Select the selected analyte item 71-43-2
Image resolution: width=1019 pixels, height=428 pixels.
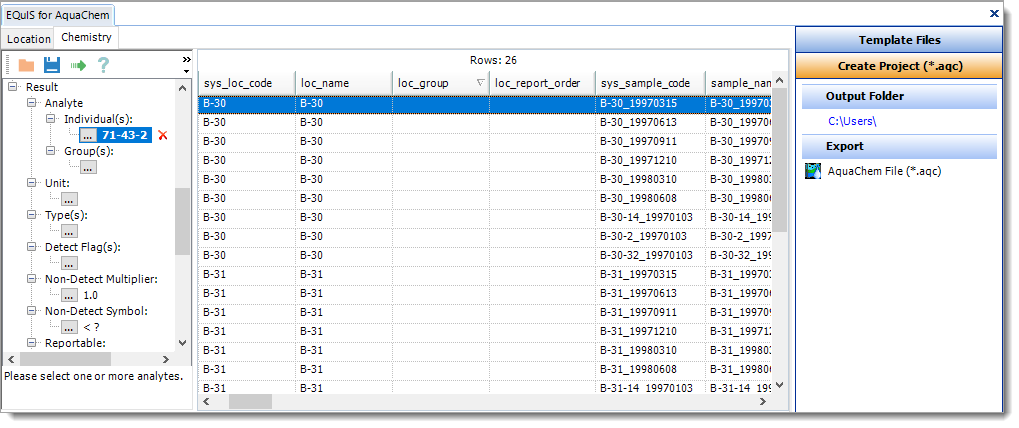coord(124,135)
